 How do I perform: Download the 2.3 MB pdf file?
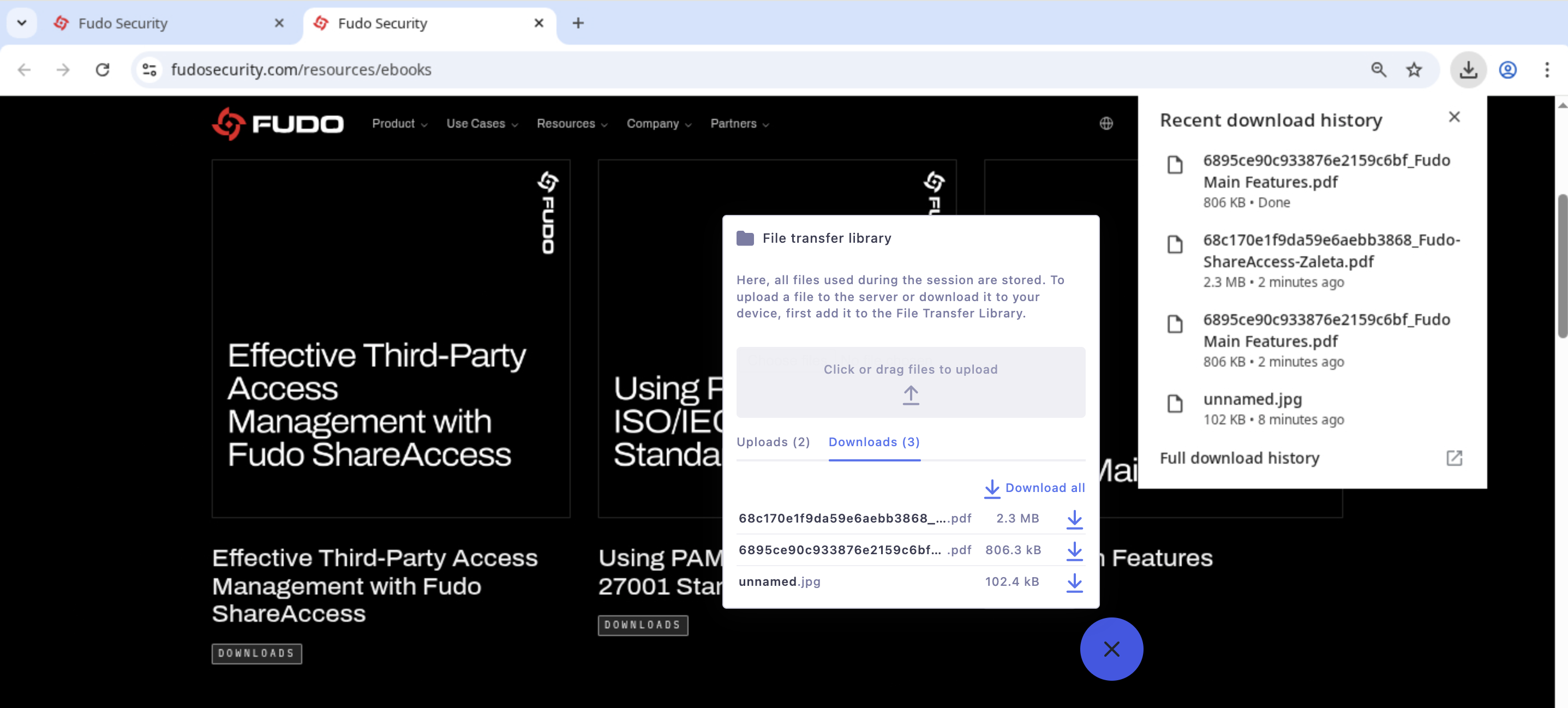point(1074,519)
